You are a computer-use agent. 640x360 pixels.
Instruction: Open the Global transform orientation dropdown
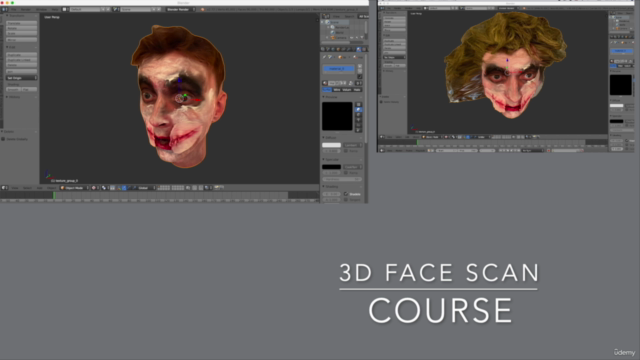pos(146,188)
